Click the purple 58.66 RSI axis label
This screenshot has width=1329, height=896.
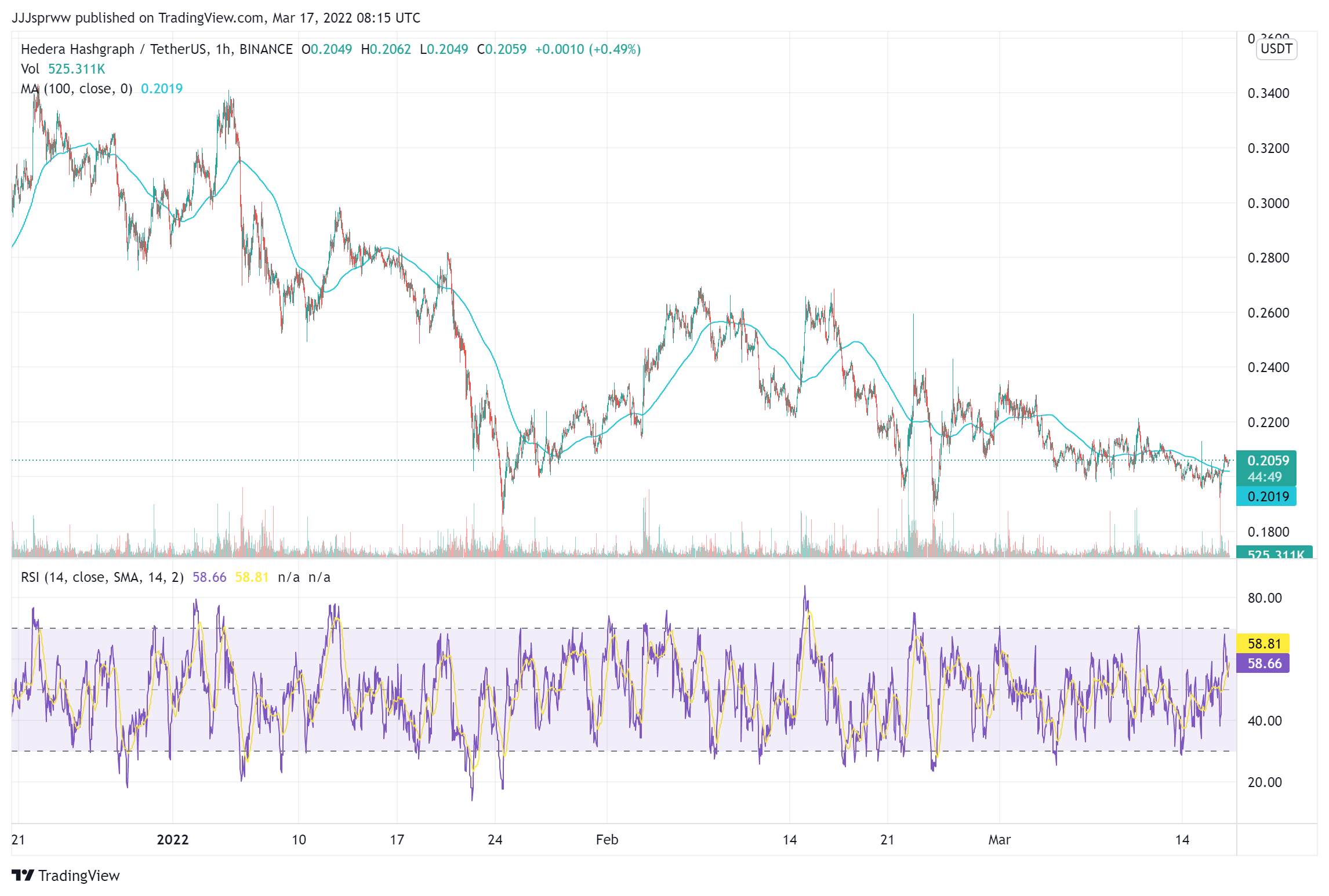[1263, 664]
